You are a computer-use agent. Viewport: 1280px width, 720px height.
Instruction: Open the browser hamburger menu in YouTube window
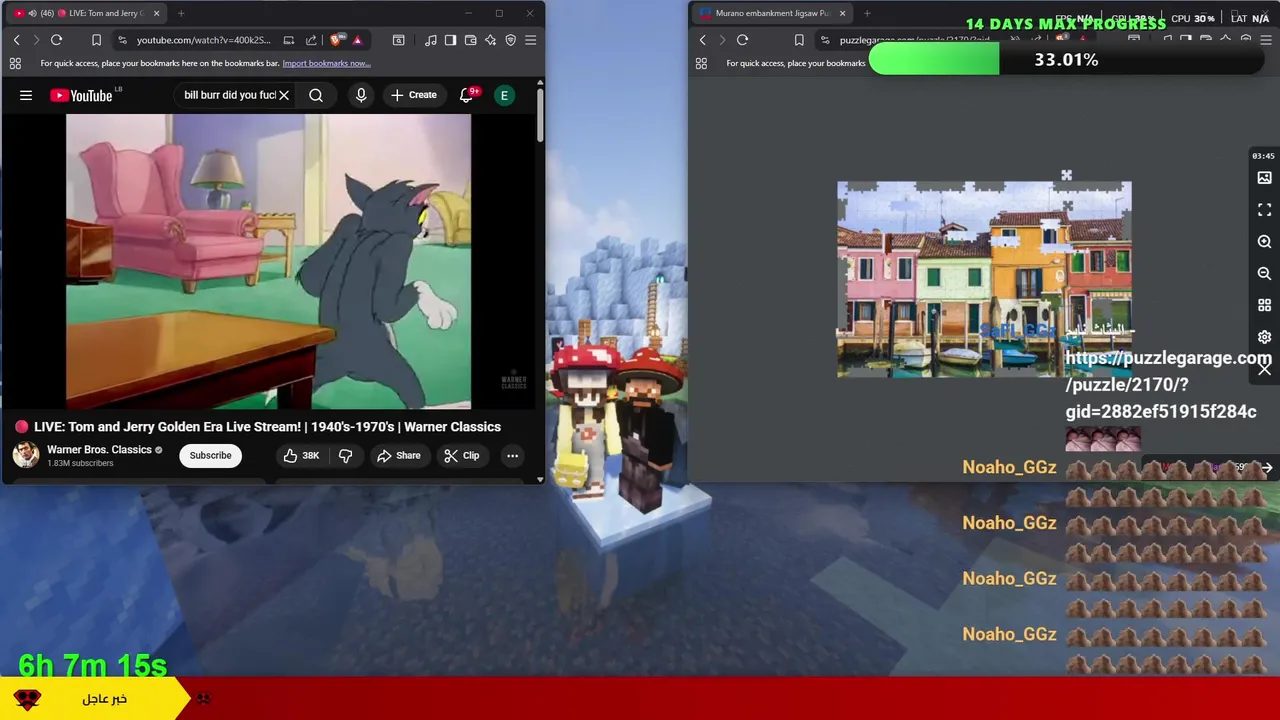[x=530, y=40]
